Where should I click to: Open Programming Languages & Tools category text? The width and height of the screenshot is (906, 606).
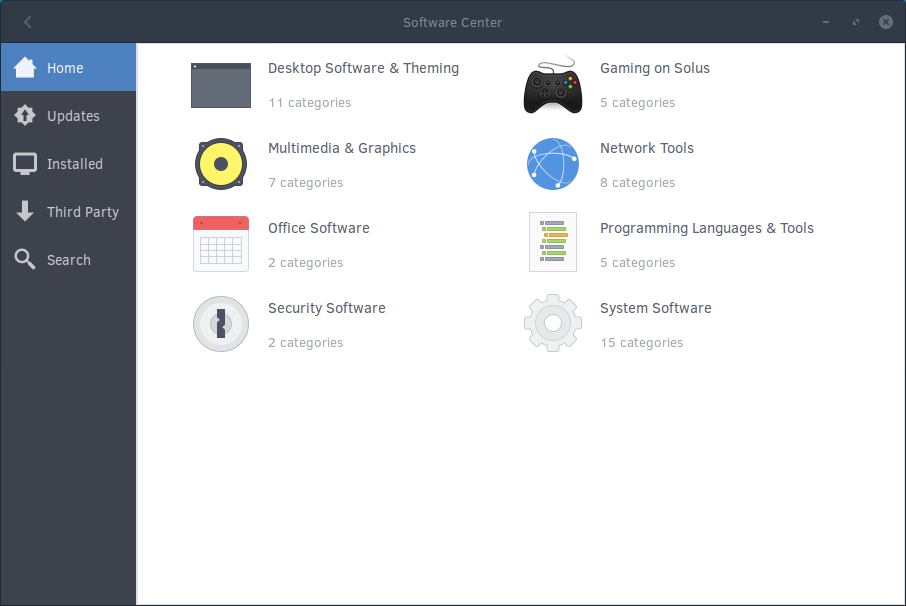pyautogui.click(x=706, y=228)
